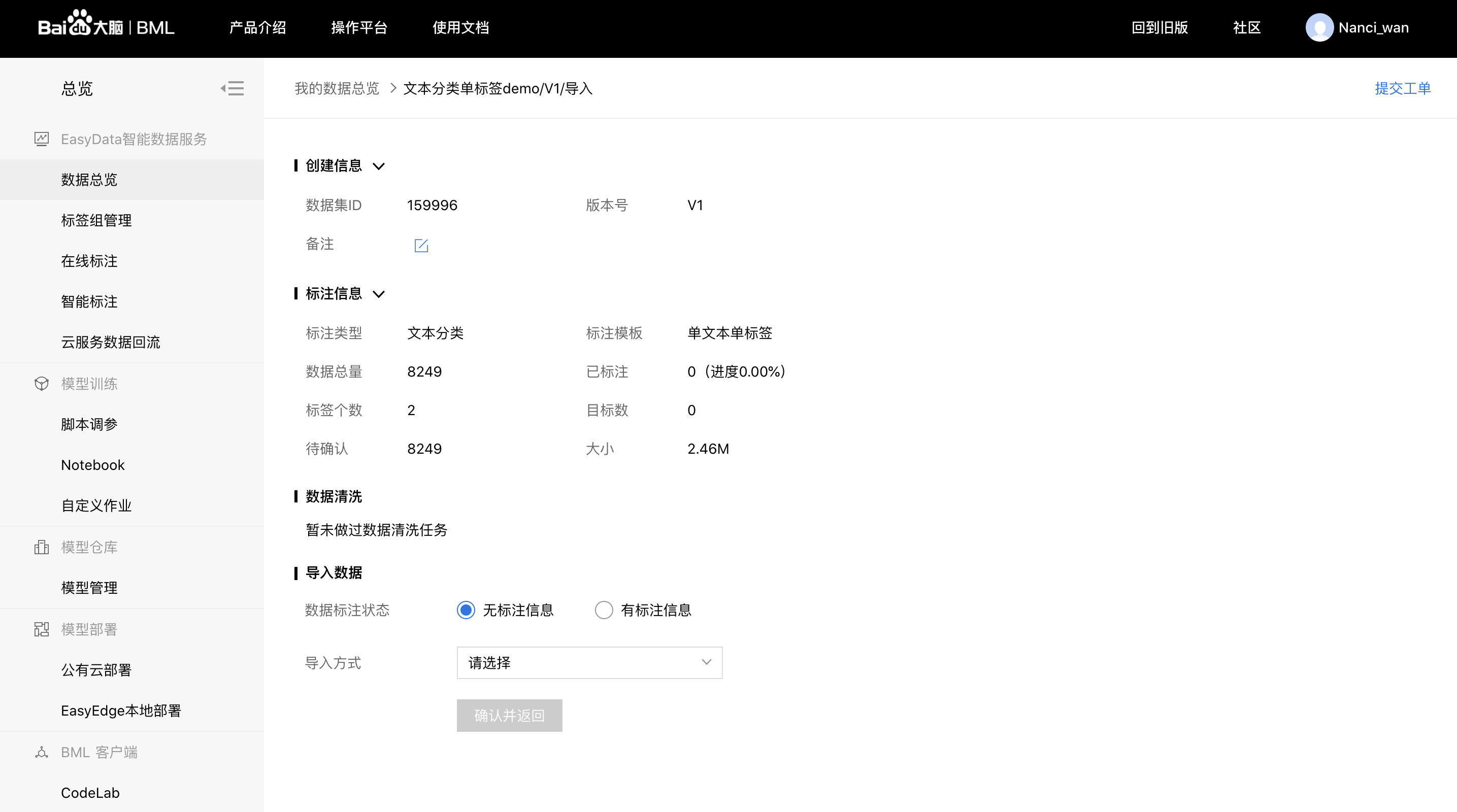Open 标签组管理 in the sidebar

[96, 221]
